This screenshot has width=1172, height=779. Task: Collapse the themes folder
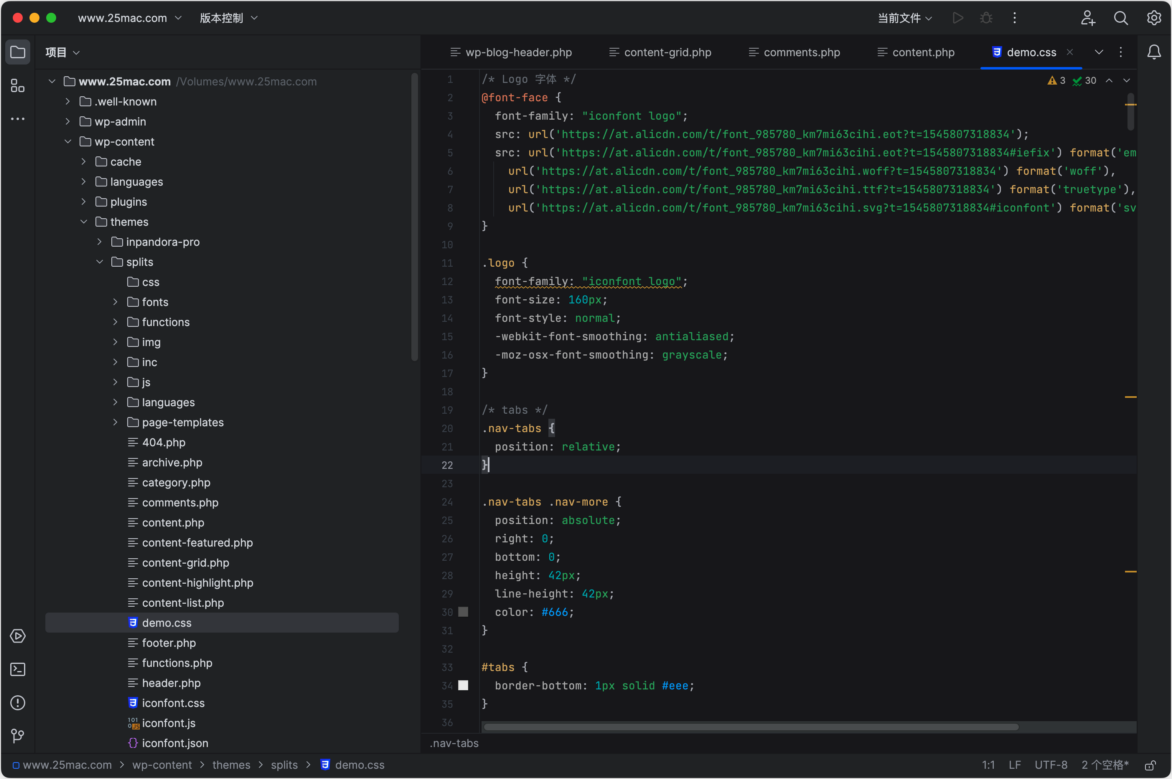tap(84, 222)
